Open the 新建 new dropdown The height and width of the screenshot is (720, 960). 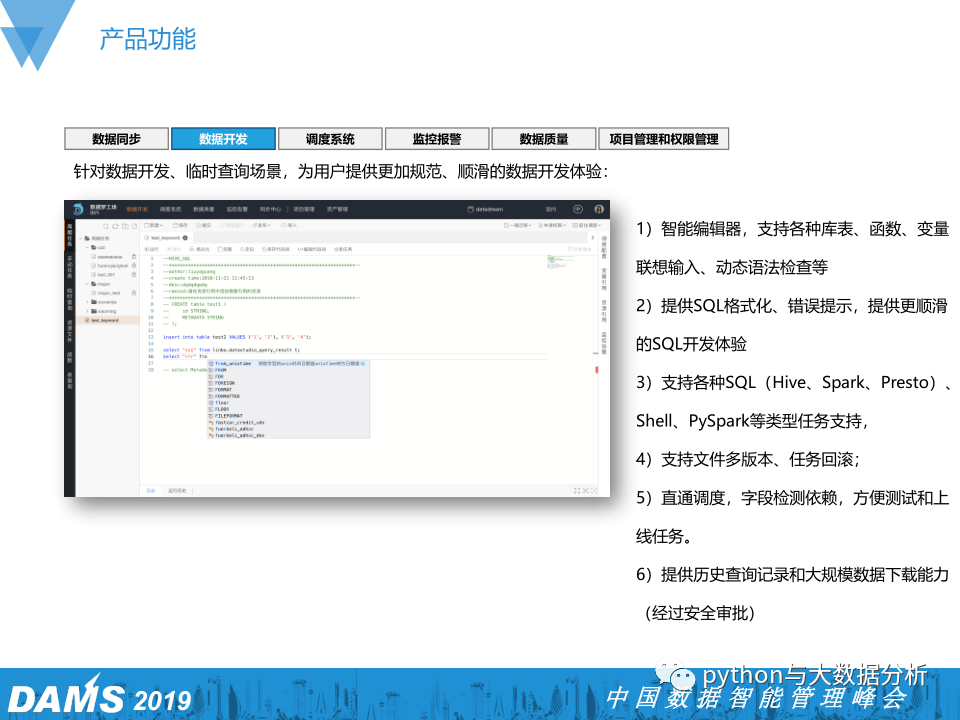click(152, 225)
